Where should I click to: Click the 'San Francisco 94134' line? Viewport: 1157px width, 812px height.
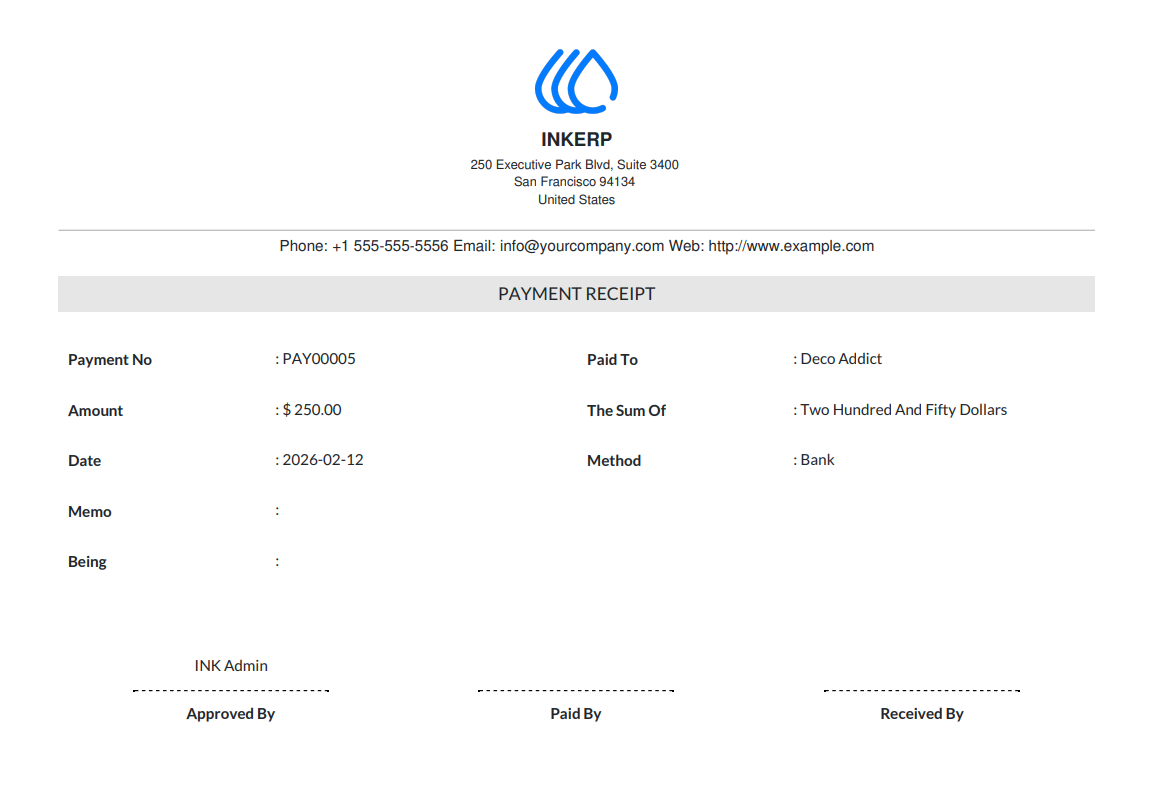pos(574,182)
